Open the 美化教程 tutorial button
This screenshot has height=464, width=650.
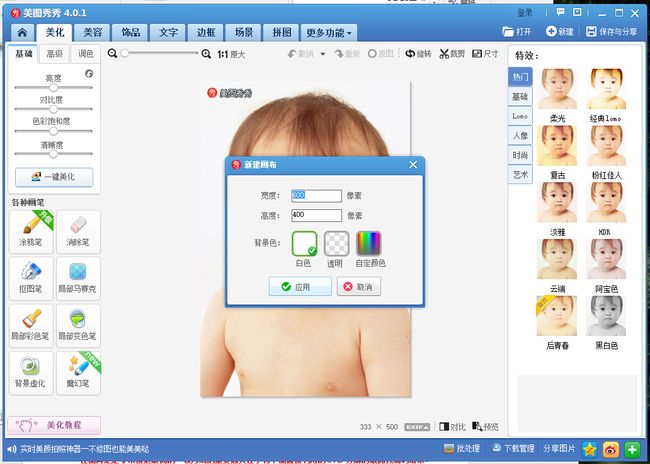(x=54, y=425)
